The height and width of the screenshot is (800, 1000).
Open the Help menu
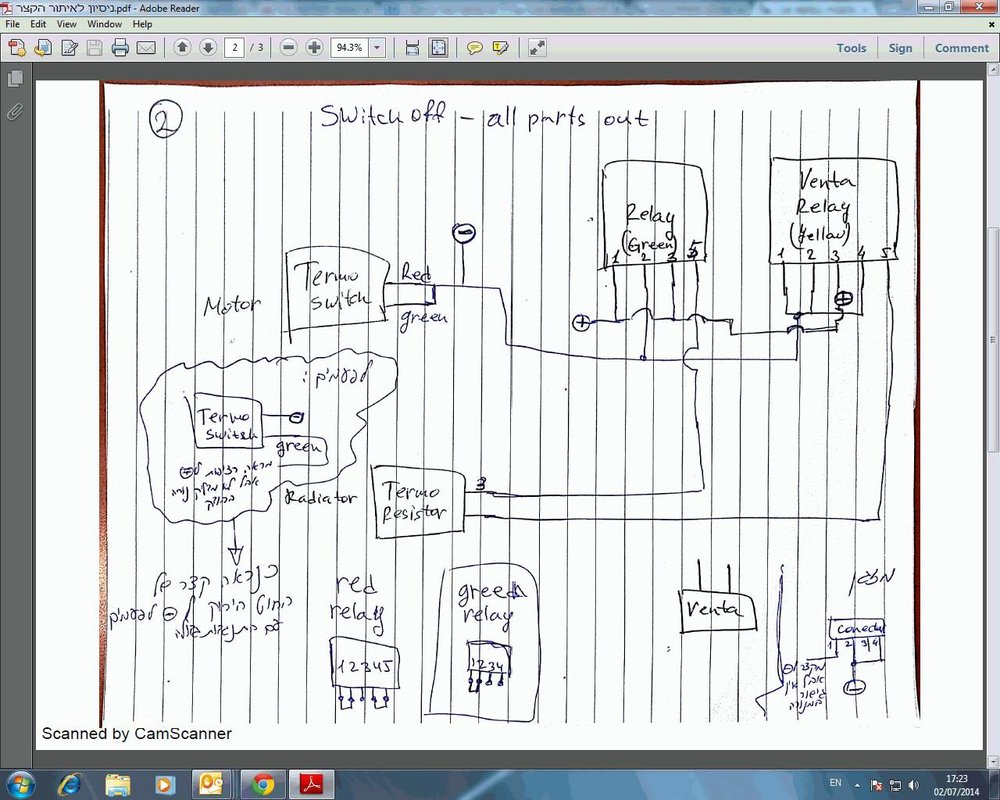(x=142, y=24)
